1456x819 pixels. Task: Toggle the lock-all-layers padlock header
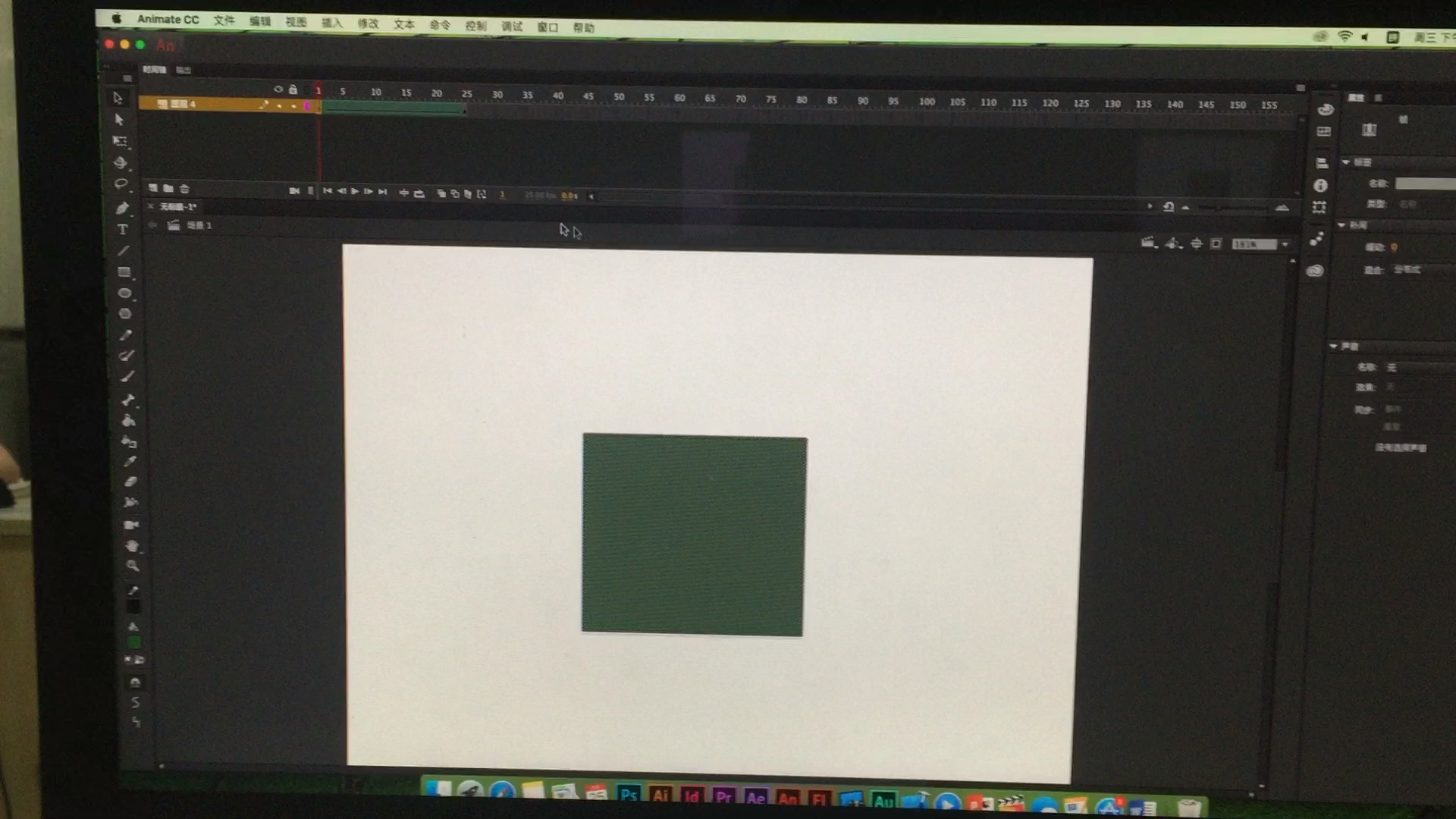(293, 89)
